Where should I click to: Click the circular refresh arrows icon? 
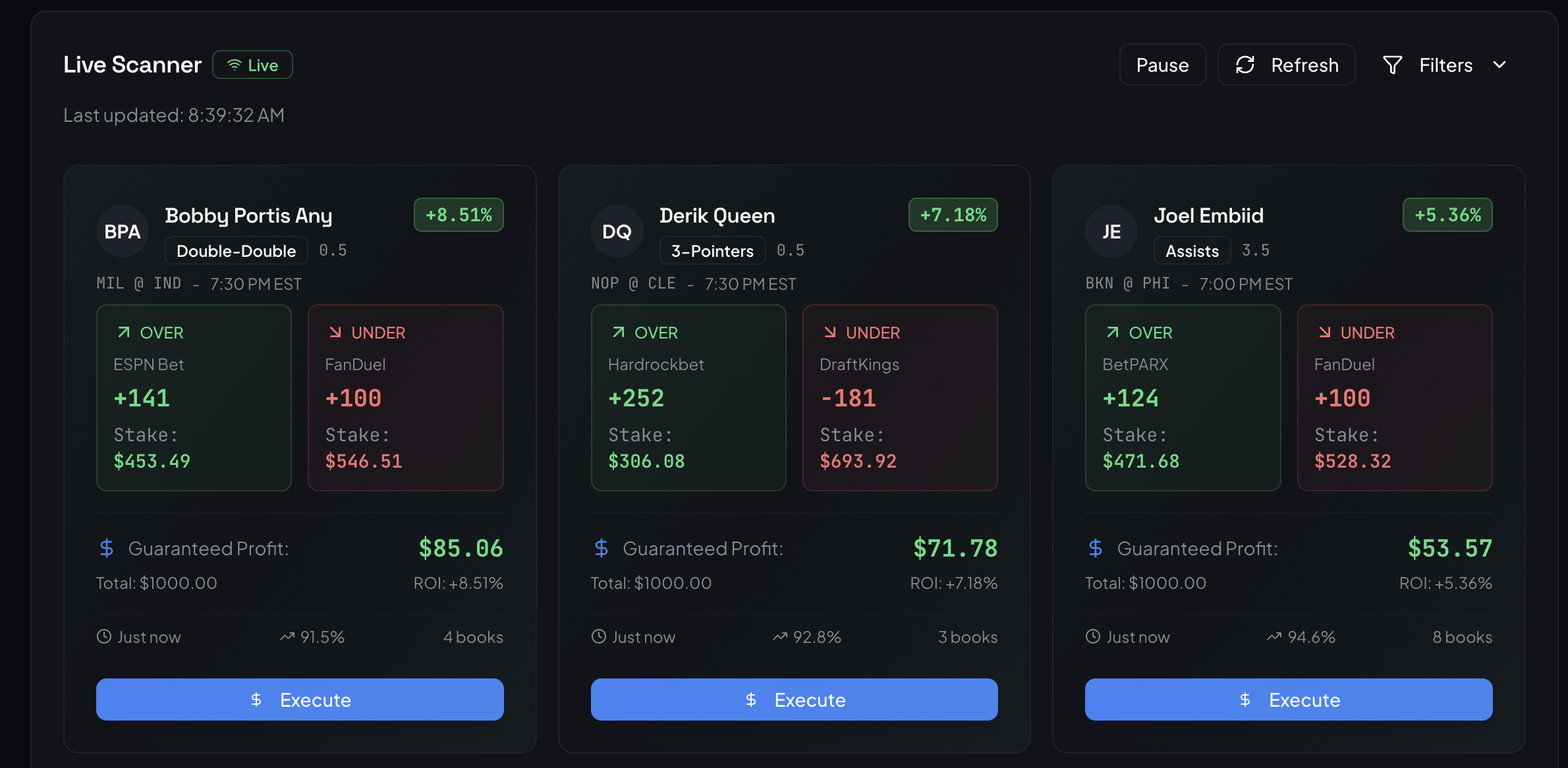pos(1246,64)
